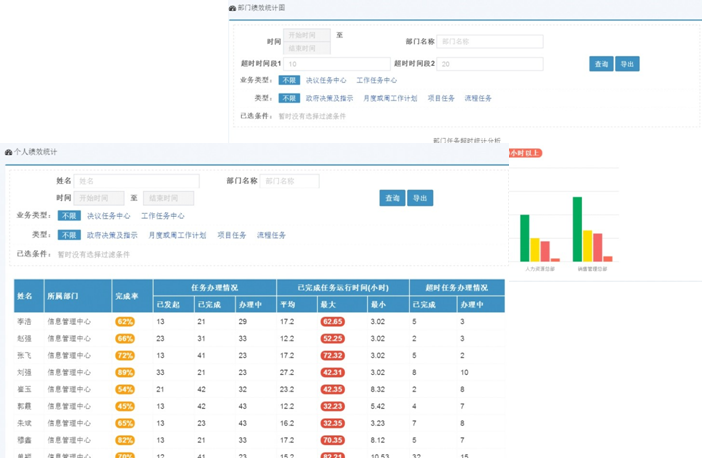Click the 82% completion rate badge
This screenshot has height=458, width=702.
[x=125, y=441]
